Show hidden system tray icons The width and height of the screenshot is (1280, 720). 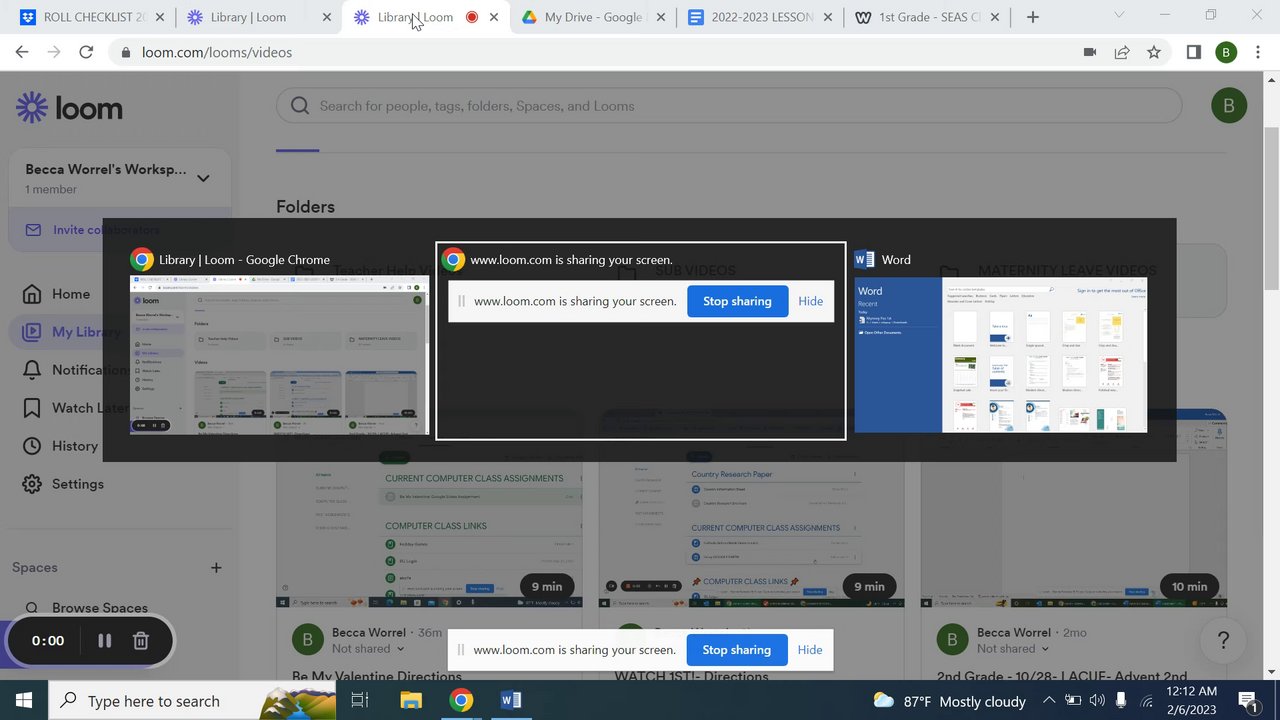pyautogui.click(x=1048, y=701)
